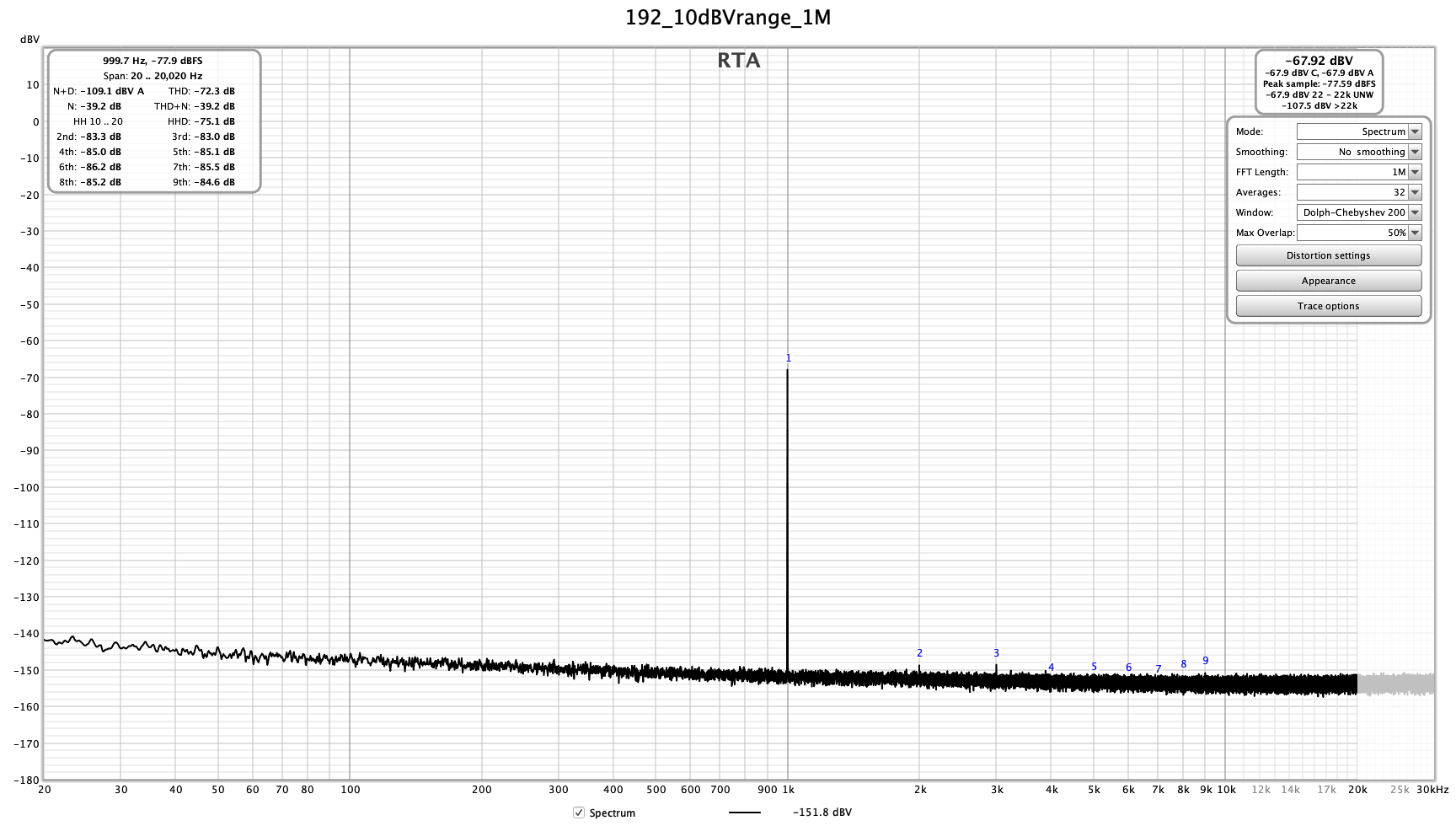
Task: Click the 2nd: -83.3 dB harmonic value
Action: pyautogui.click(x=88, y=137)
